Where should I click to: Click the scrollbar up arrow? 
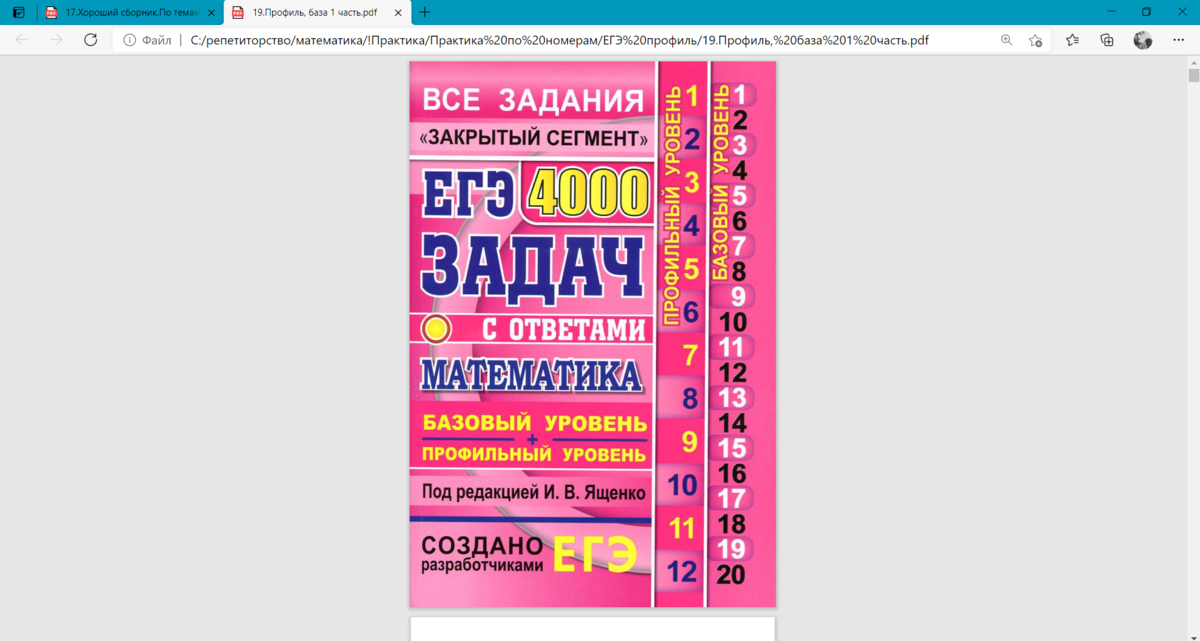point(1193,62)
